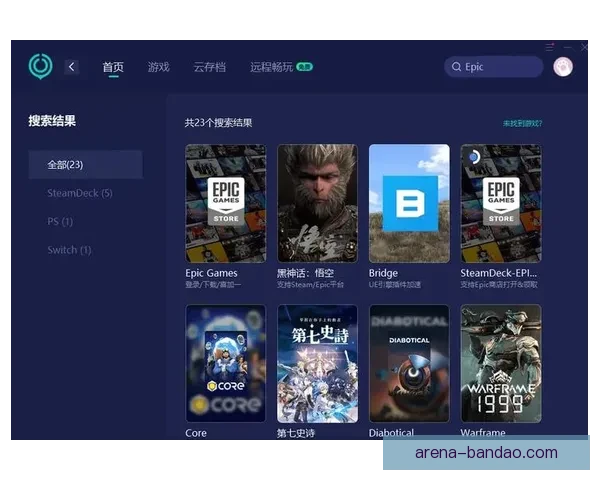Click the 第七史诗 title text
The width and height of the screenshot is (600, 480).
pos(296,433)
